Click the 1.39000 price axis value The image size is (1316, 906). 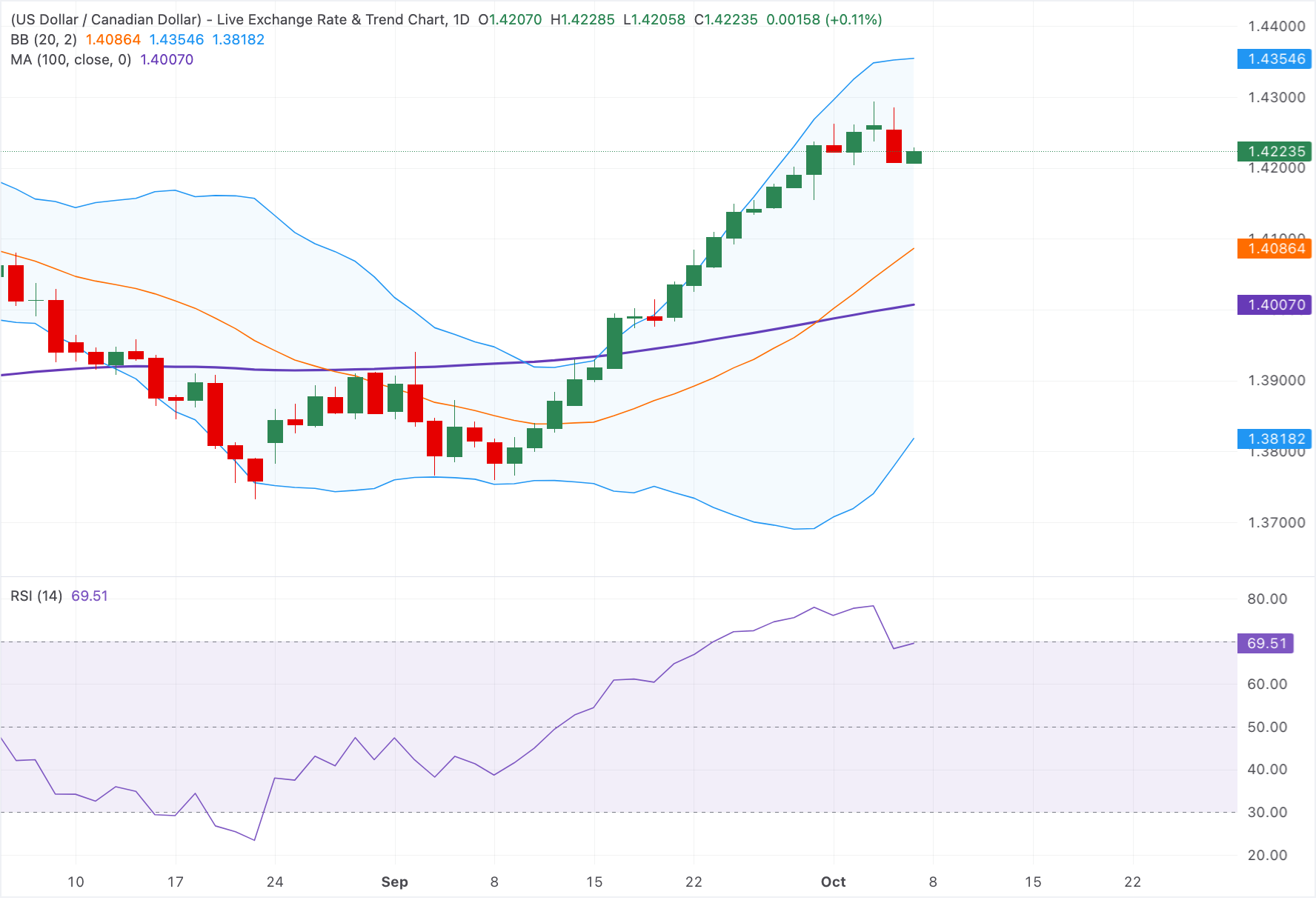[x=1277, y=380]
